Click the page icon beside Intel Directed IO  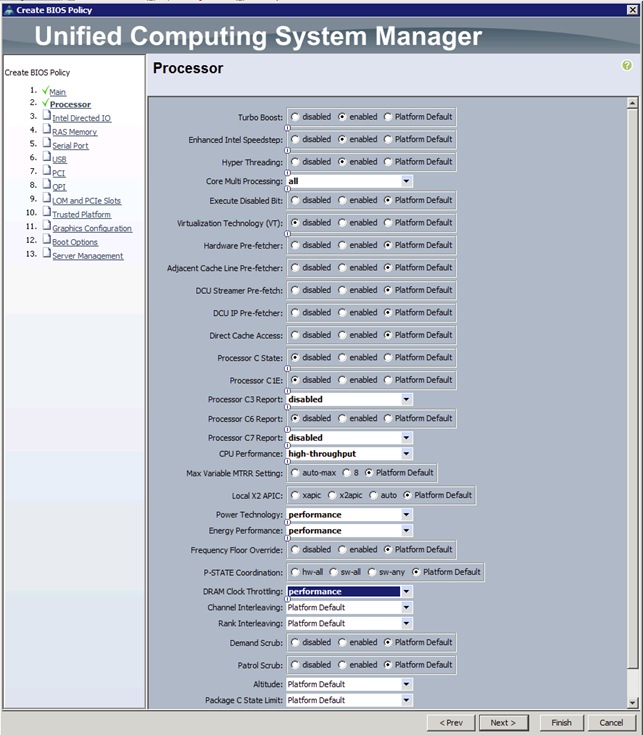[46, 115]
